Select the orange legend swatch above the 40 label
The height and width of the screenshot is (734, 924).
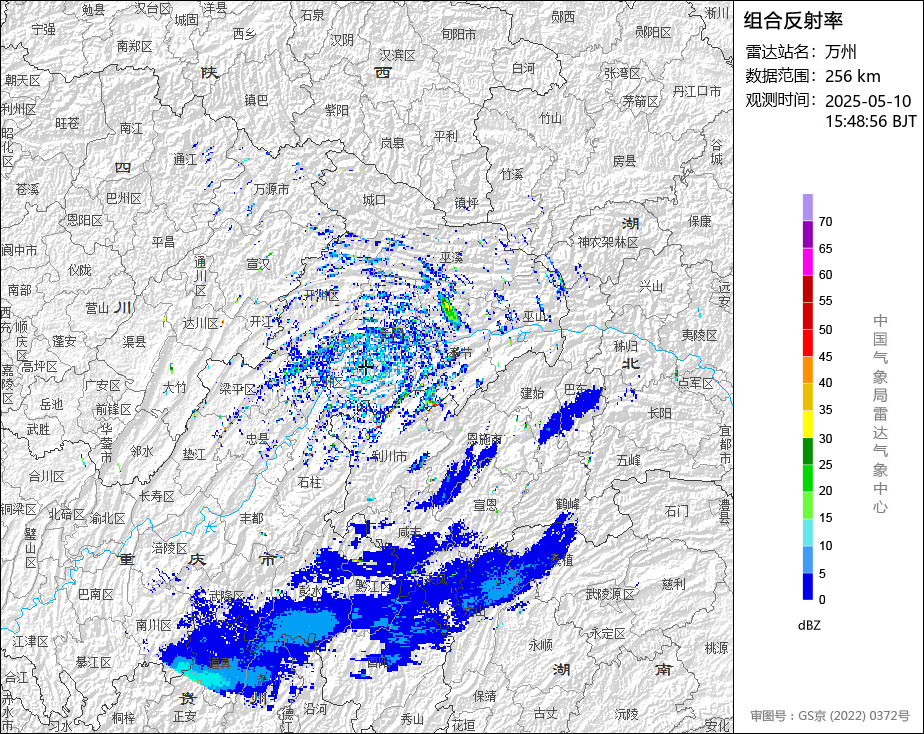point(807,369)
